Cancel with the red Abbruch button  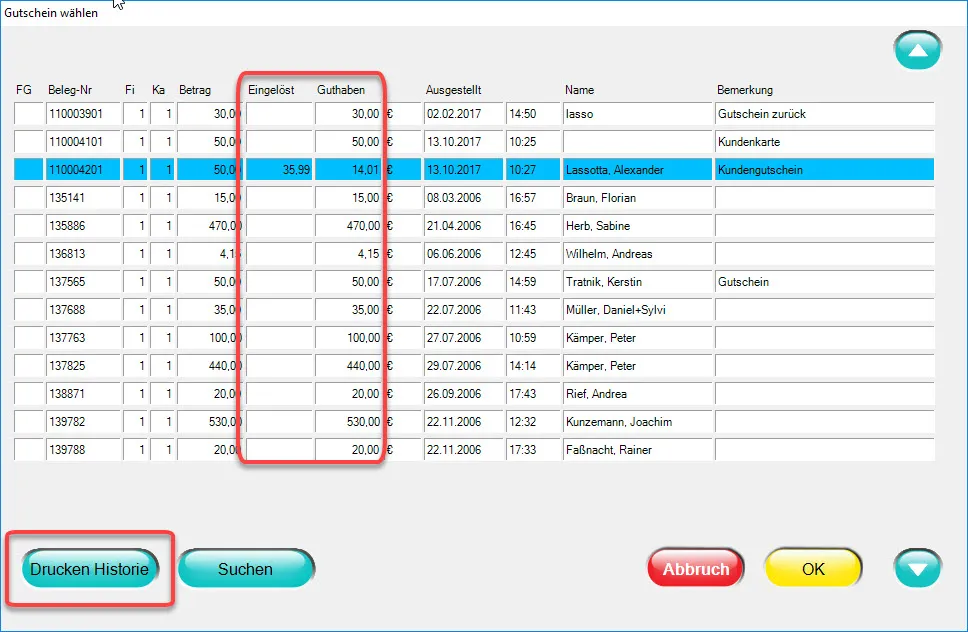[695, 569]
